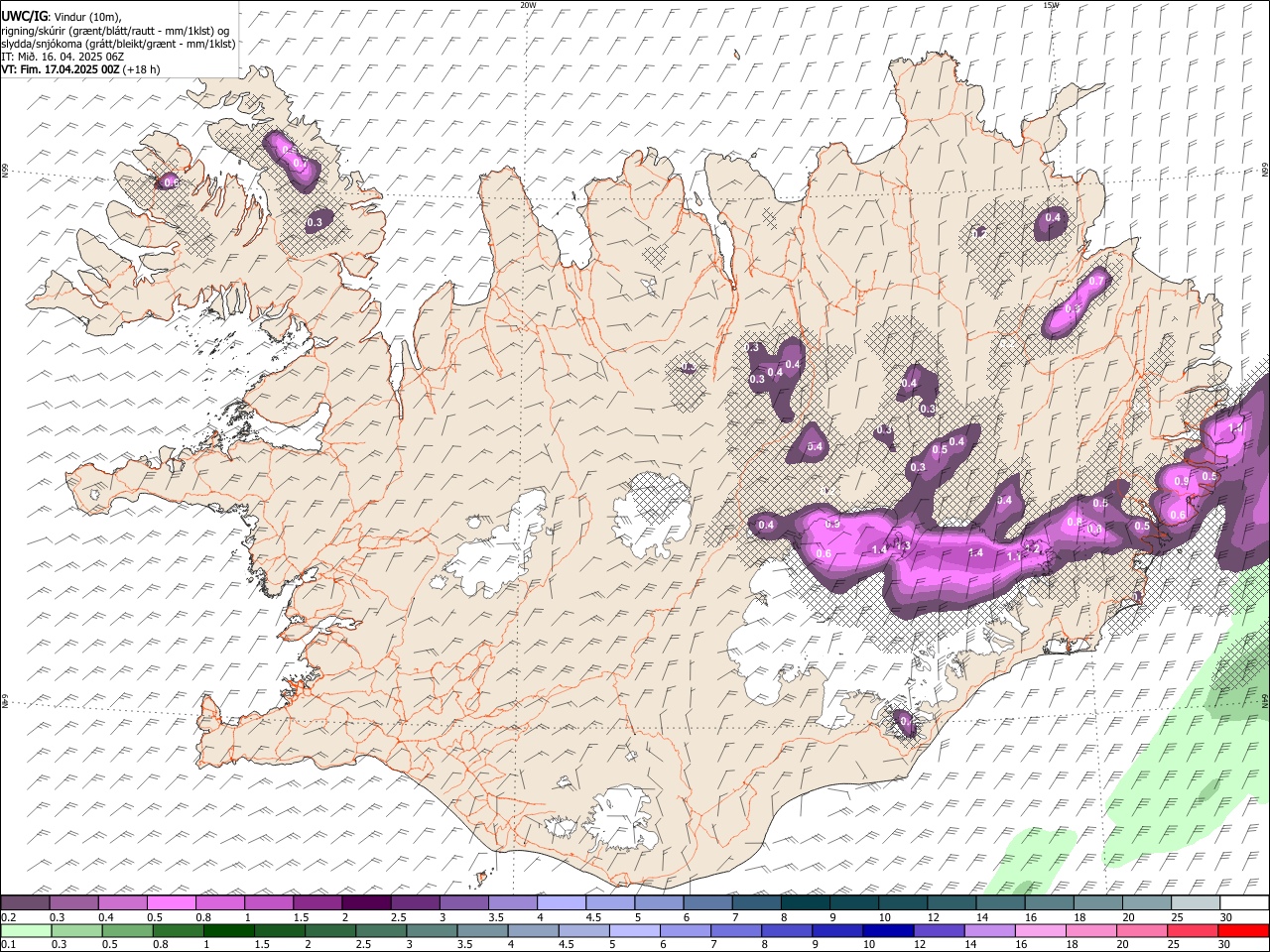Screen dimensions: 1270x952
Task: Click the top-row gray-teal swatch labeled 18
Action: [x=1099, y=903]
